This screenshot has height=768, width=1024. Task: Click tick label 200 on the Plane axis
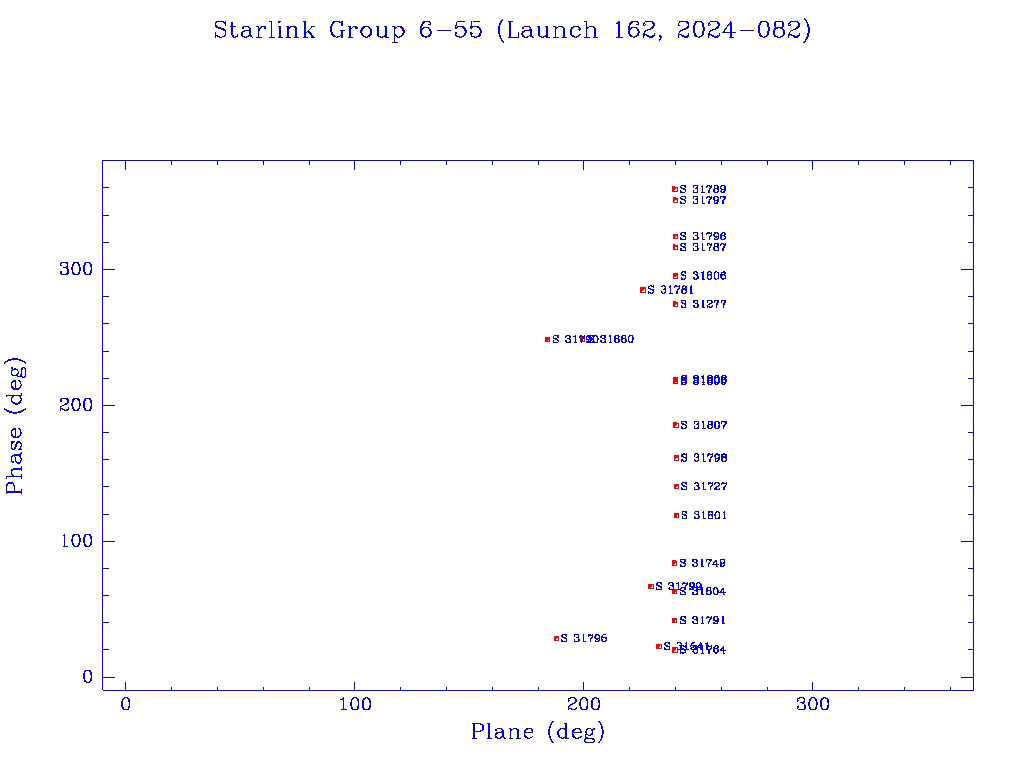(584, 704)
